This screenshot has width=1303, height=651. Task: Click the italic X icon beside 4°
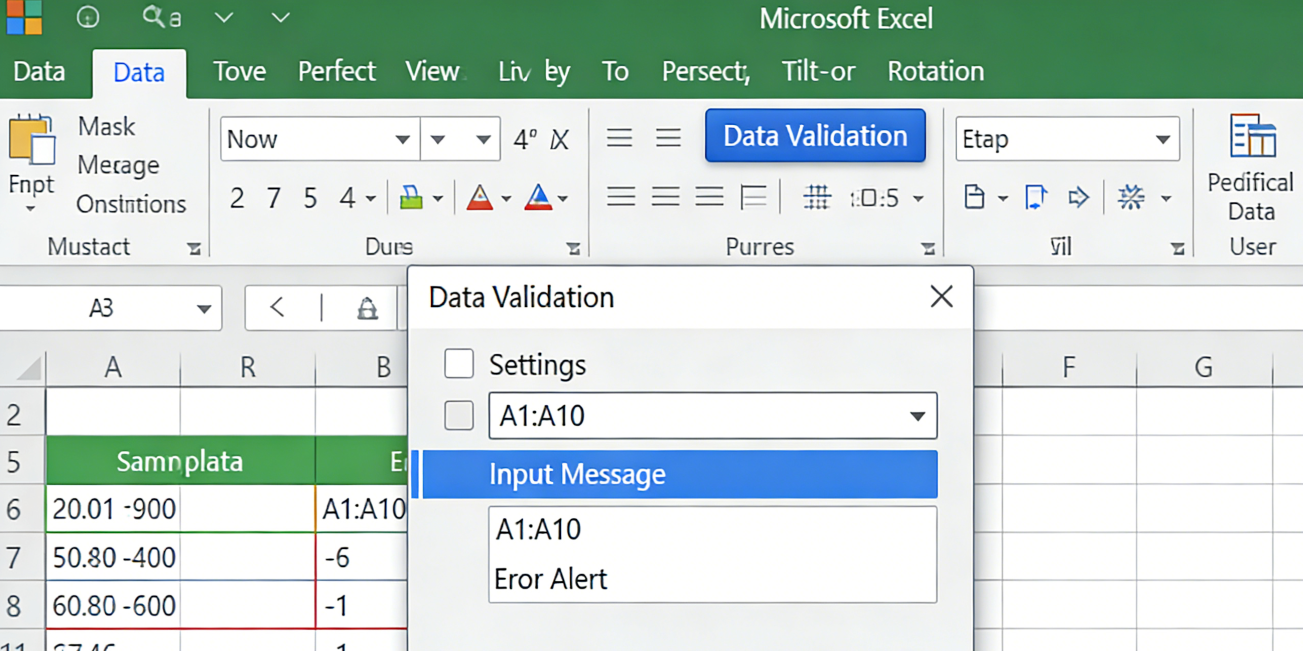click(x=560, y=140)
